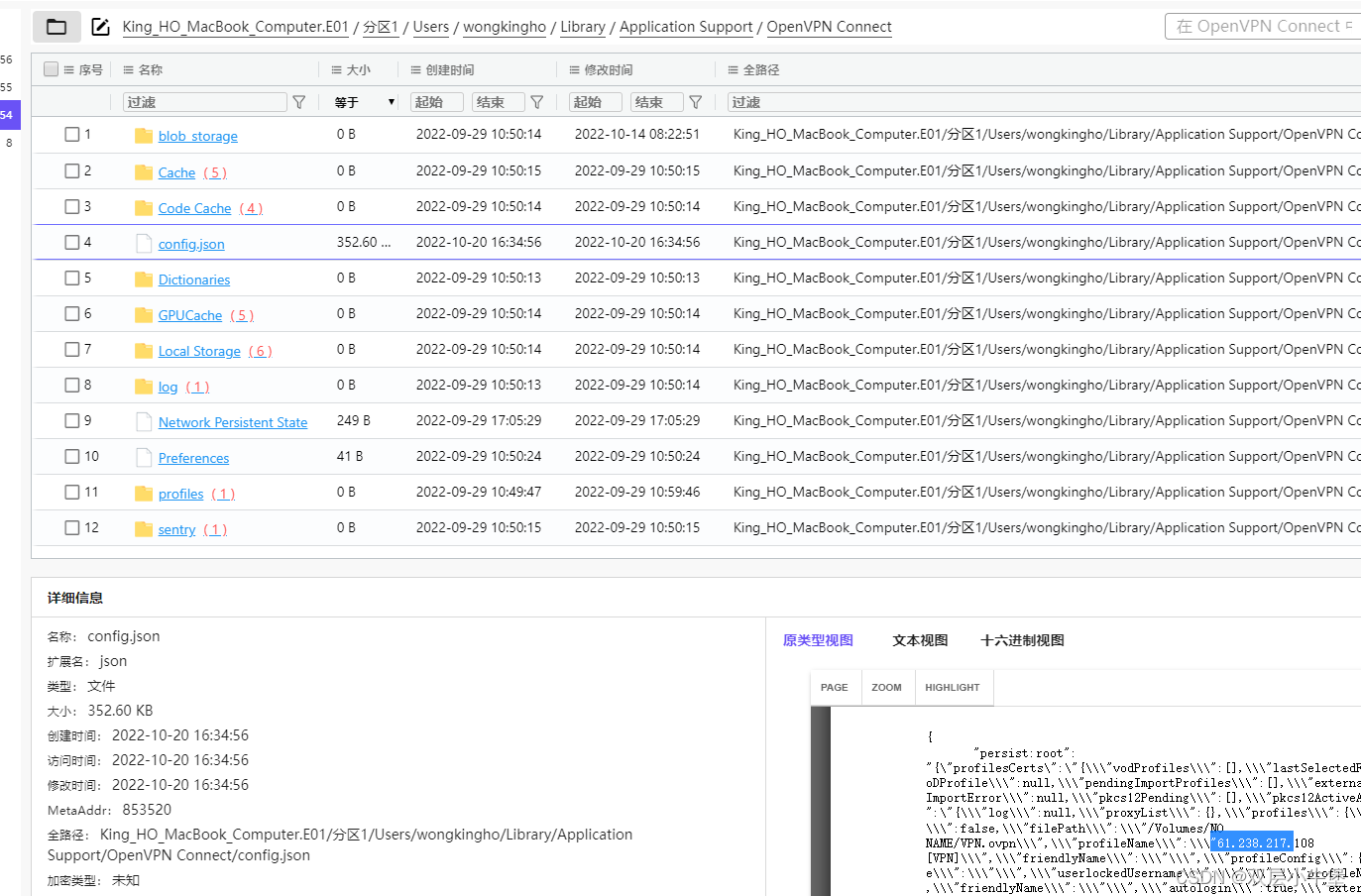Open the Preferences file link
This screenshot has height=896, width=1361.
pos(193,458)
